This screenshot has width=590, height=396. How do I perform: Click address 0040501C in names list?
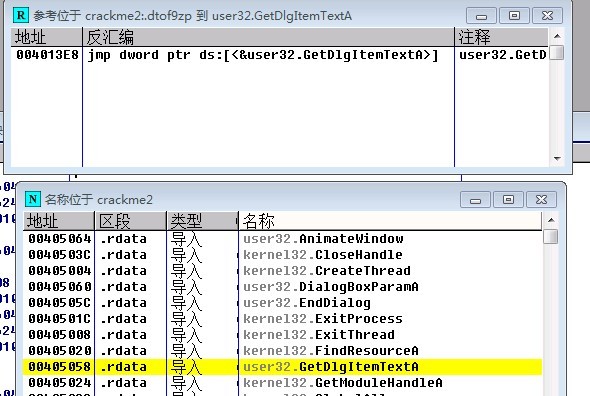tap(59, 319)
